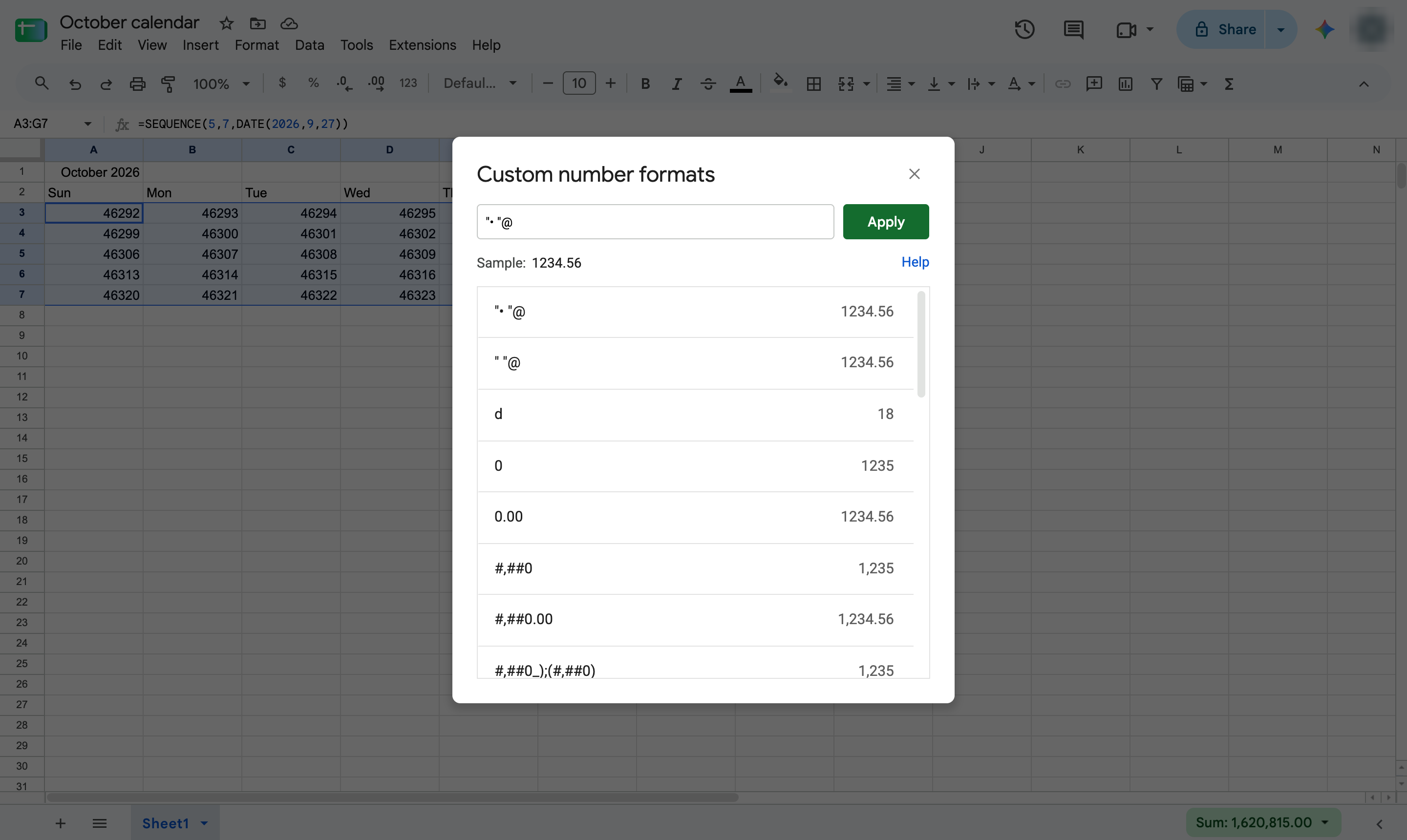Toggle bold formatting
The height and width of the screenshot is (840, 1407).
pos(645,84)
